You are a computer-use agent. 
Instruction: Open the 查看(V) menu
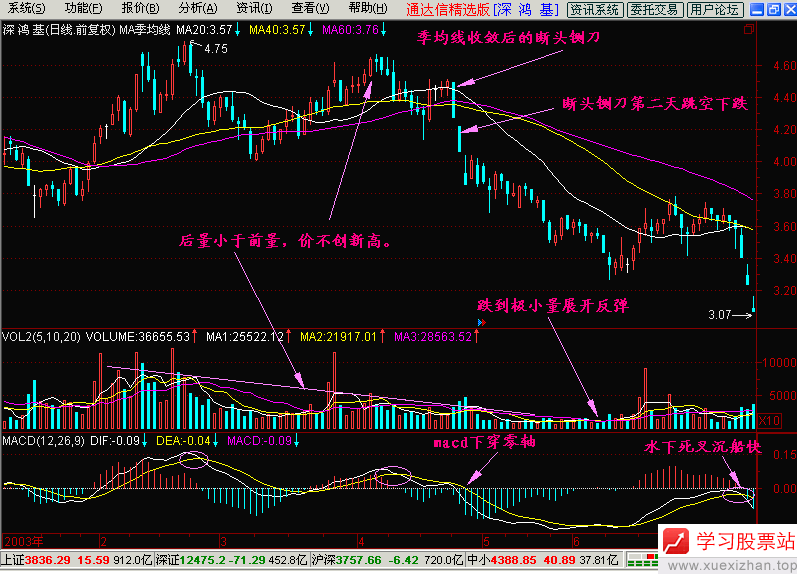[x=310, y=9]
